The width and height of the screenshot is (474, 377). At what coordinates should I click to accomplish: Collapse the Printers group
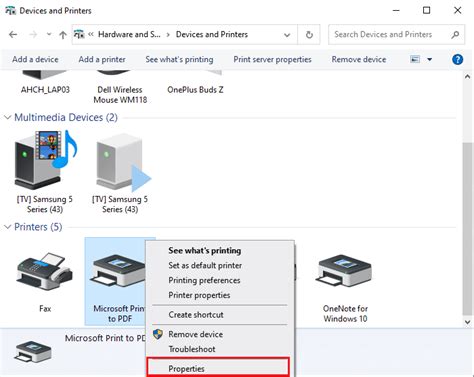pyautogui.click(x=7, y=227)
